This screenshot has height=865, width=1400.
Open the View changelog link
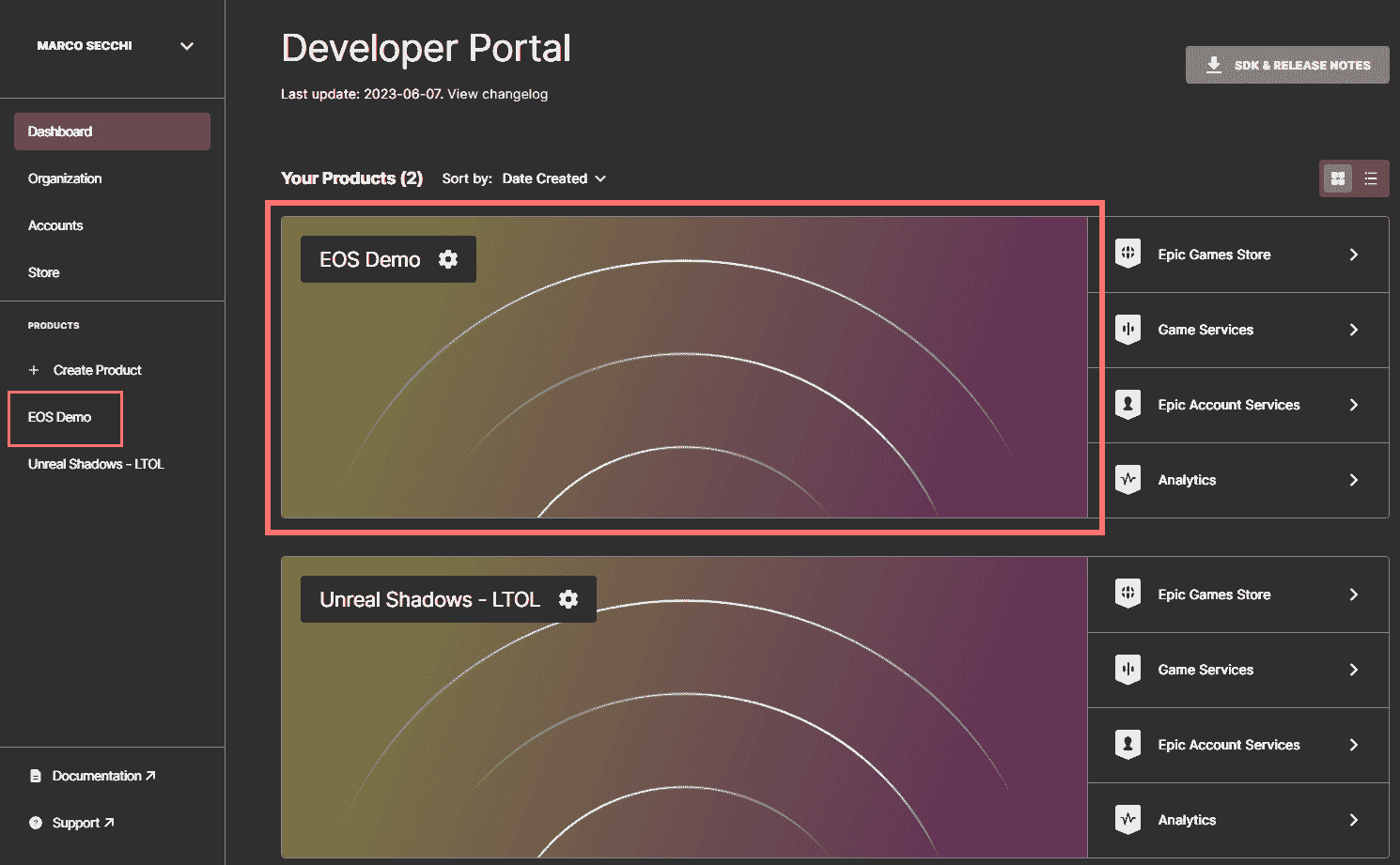point(497,94)
